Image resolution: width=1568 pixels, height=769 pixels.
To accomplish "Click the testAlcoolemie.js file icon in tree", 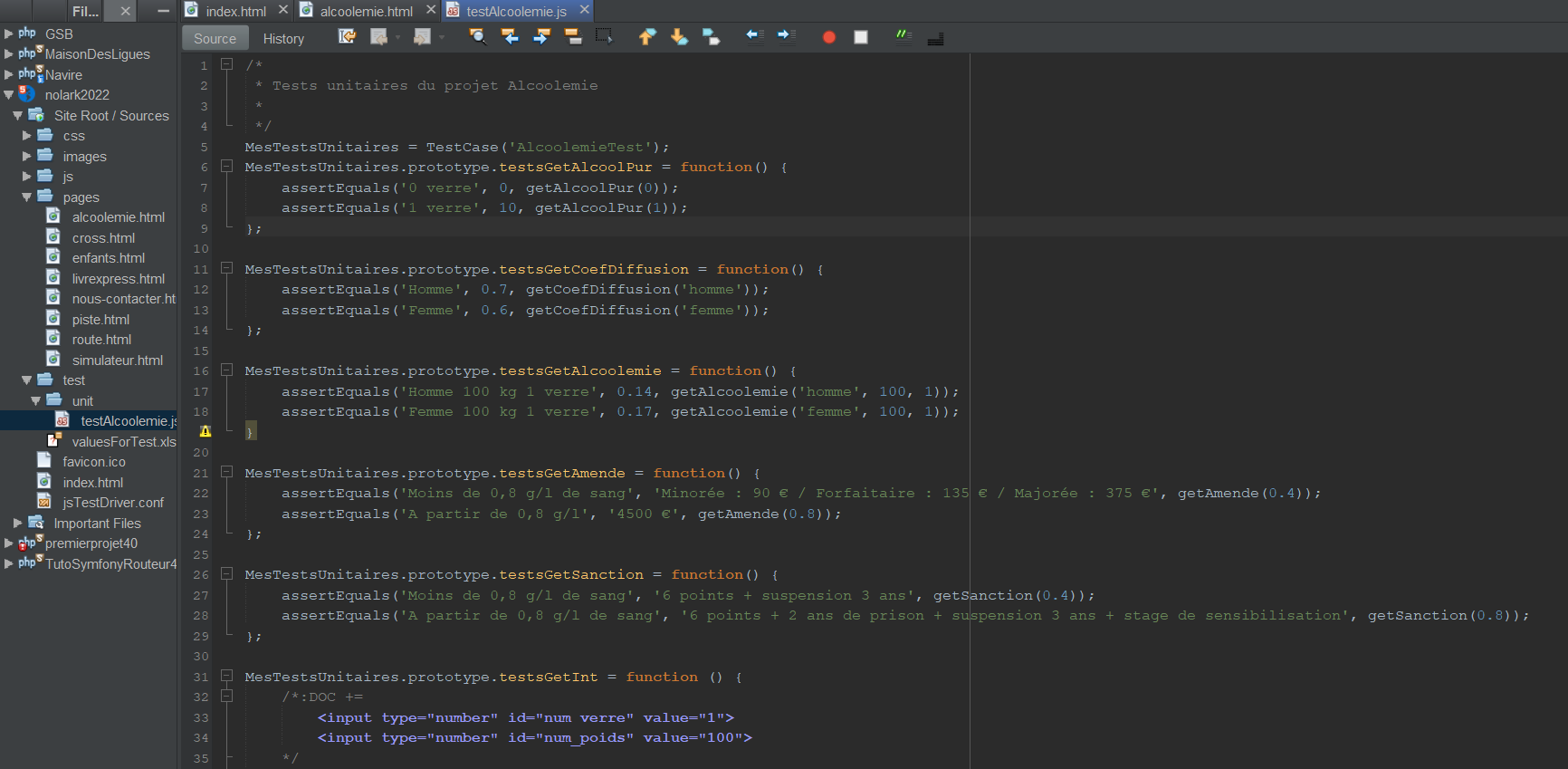I will coord(62,420).
